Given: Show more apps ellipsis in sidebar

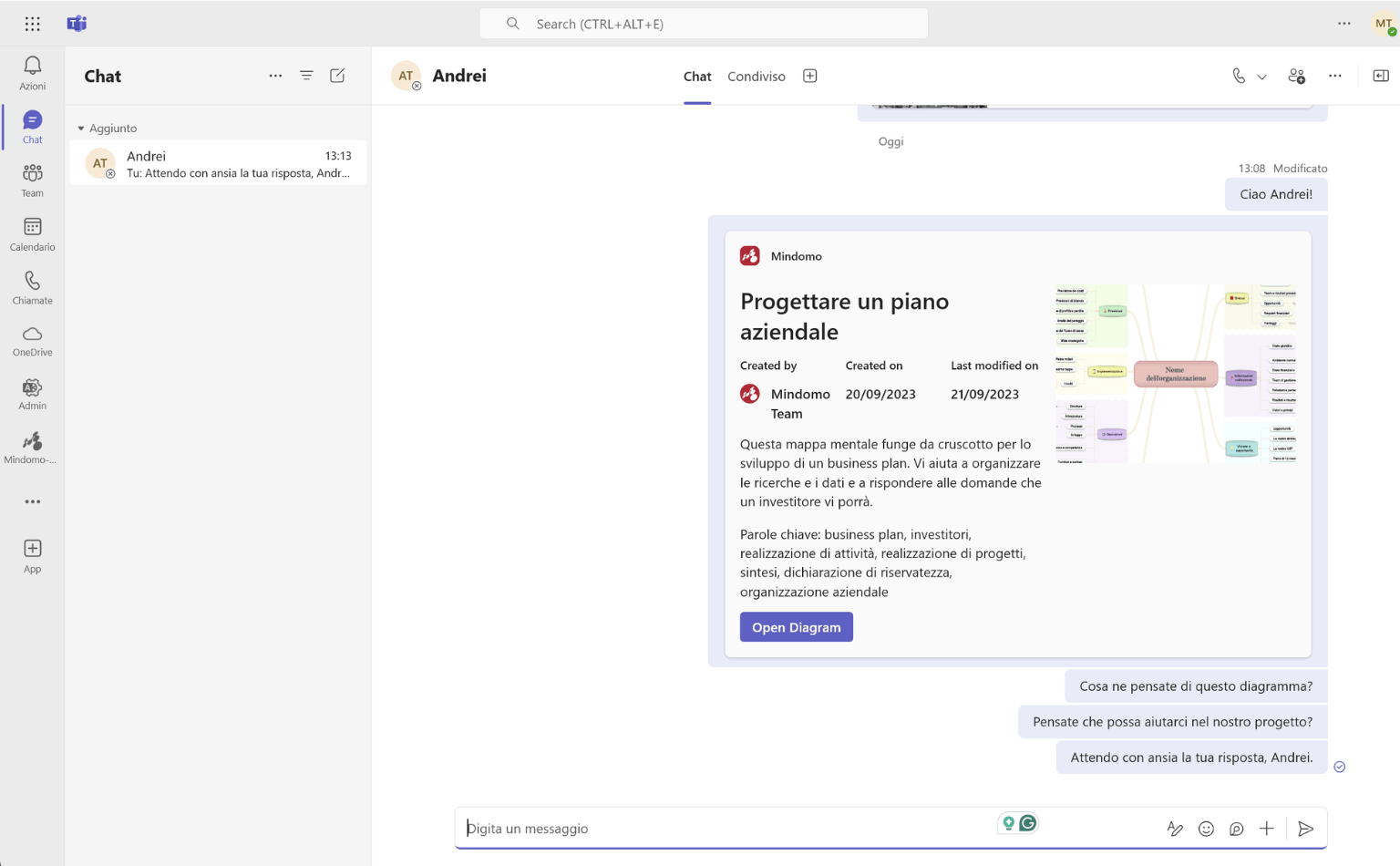Looking at the screenshot, I should [x=33, y=501].
